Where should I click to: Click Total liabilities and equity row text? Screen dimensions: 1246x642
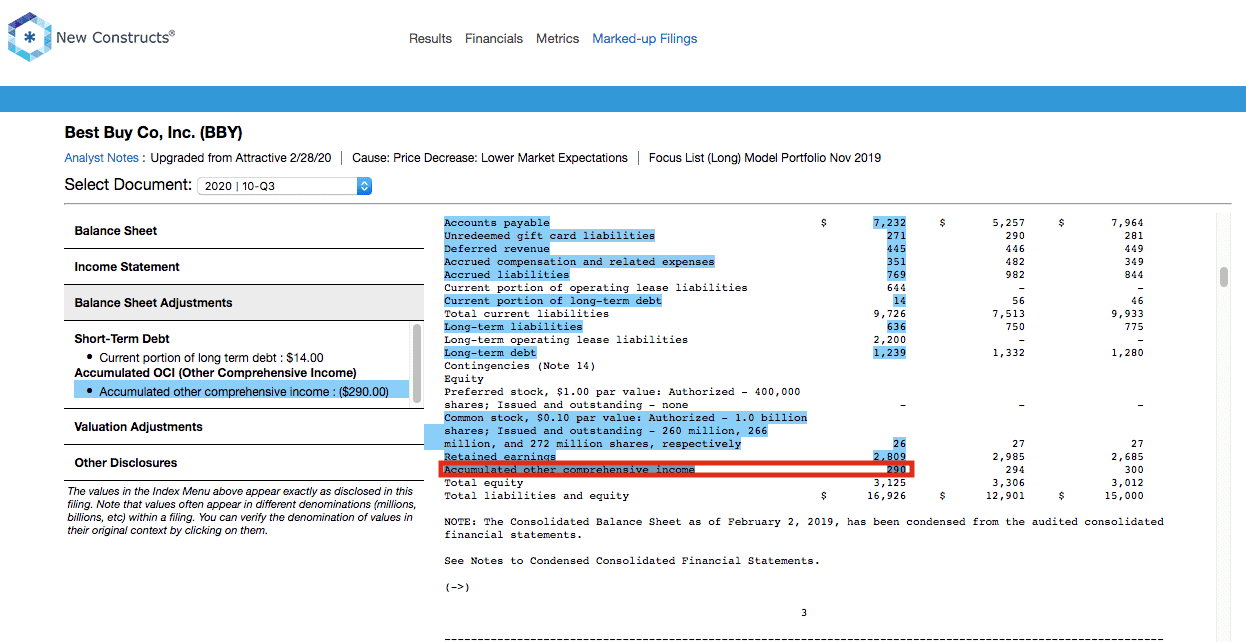[537, 496]
